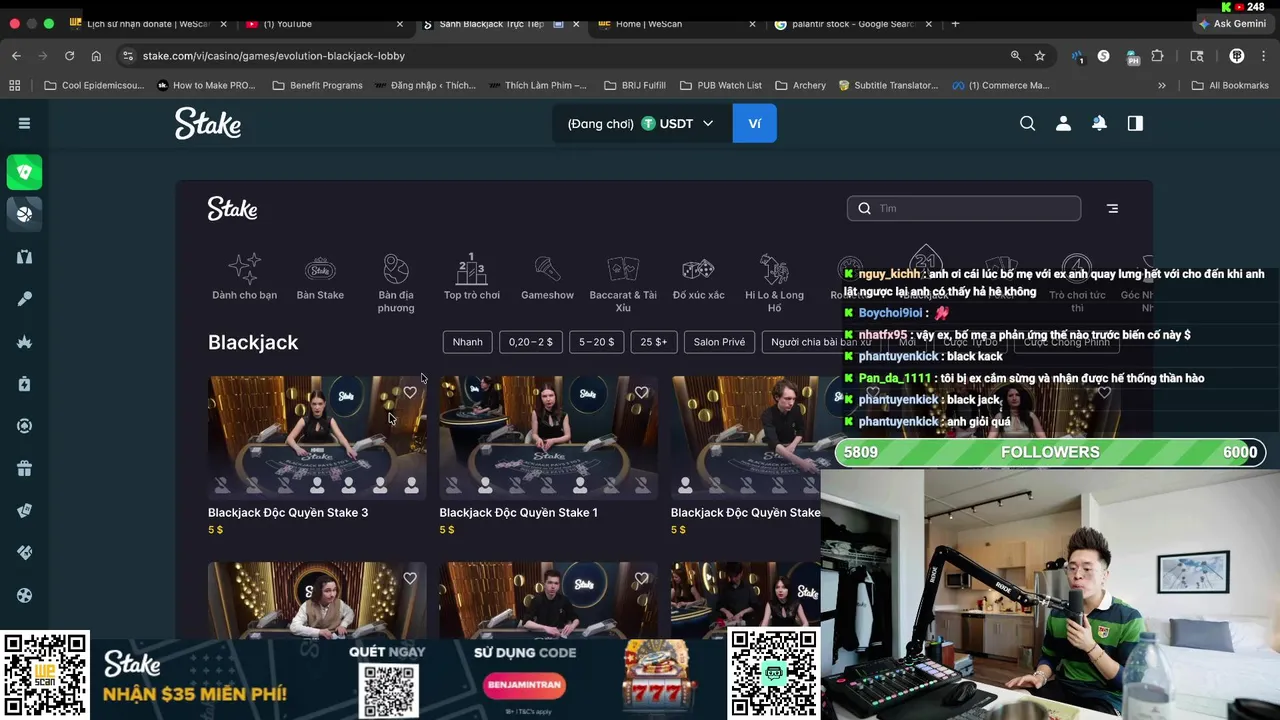
Task: Select the Gameshow category
Action: coord(547,277)
